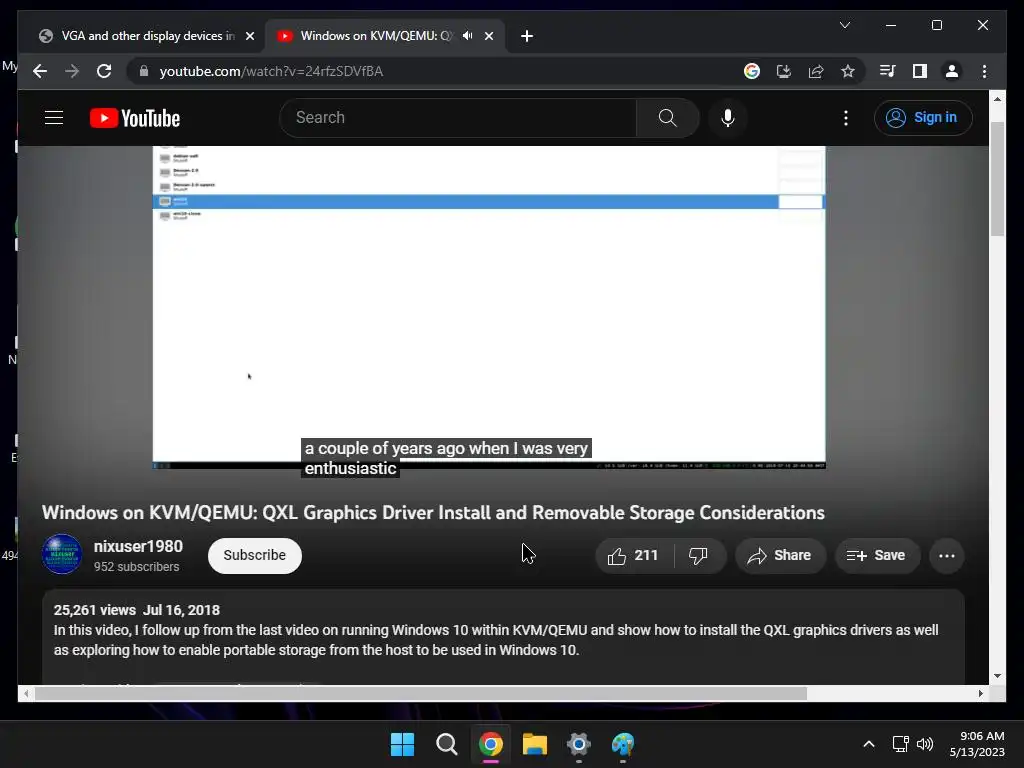Go to YouTube home via logo
Image resolution: width=1024 pixels, height=768 pixels.
click(x=135, y=118)
